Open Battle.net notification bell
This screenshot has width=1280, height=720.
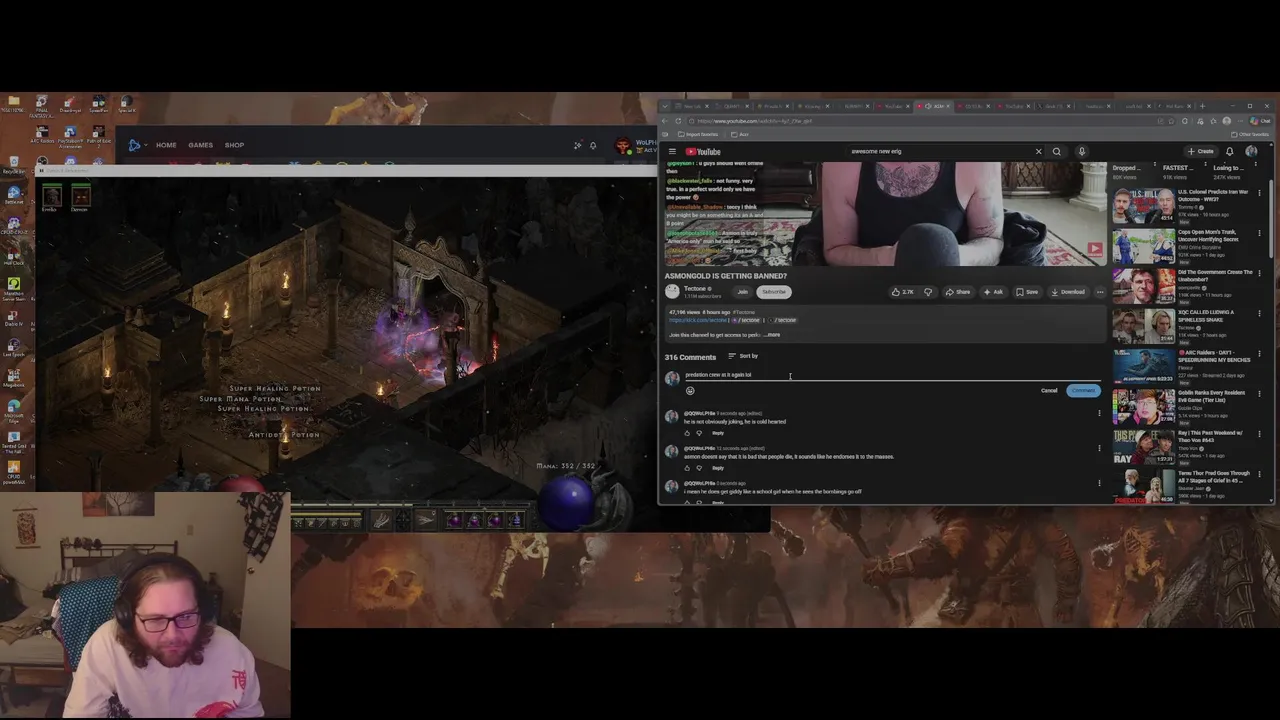593,145
